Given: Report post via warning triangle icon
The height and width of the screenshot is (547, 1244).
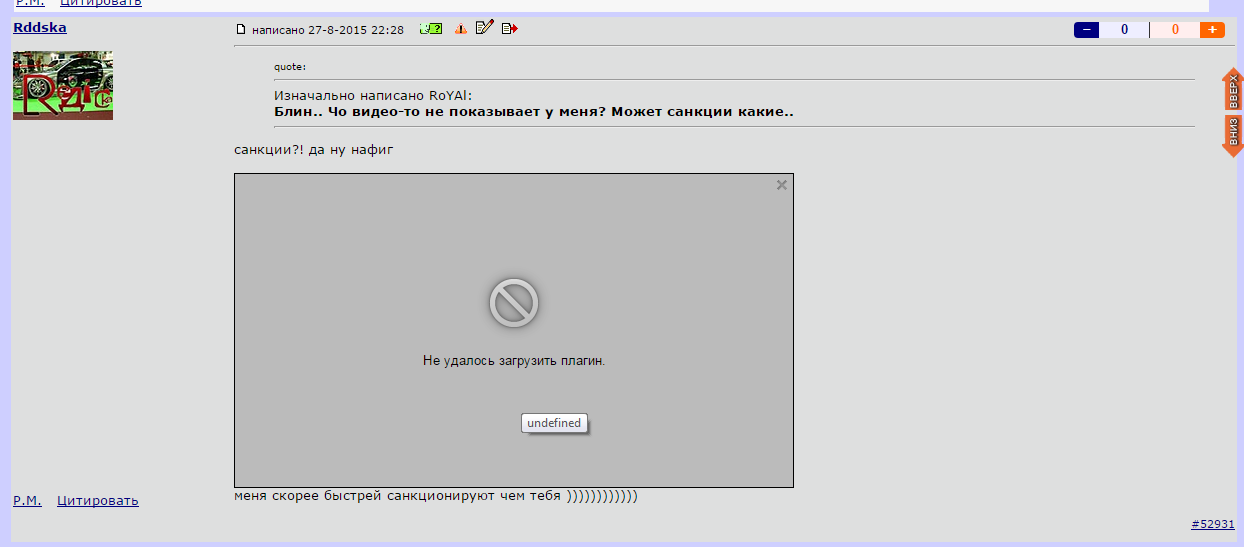Looking at the screenshot, I should coord(461,29).
